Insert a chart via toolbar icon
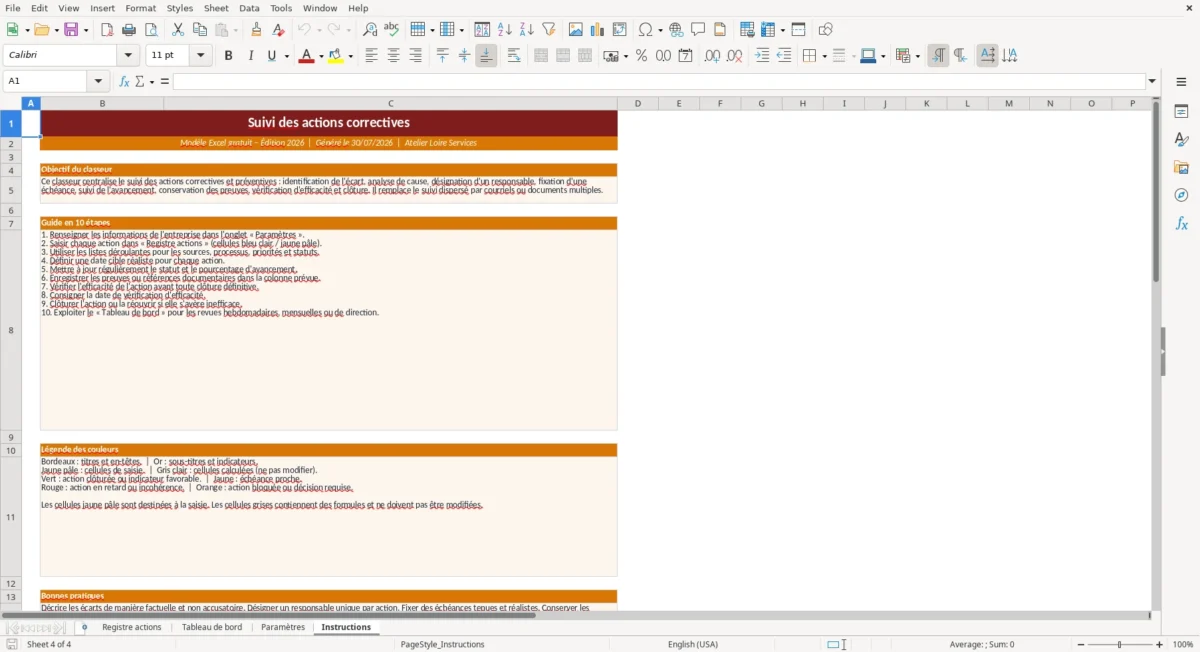Image resolution: width=1200 pixels, height=652 pixels. click(598, 30)
